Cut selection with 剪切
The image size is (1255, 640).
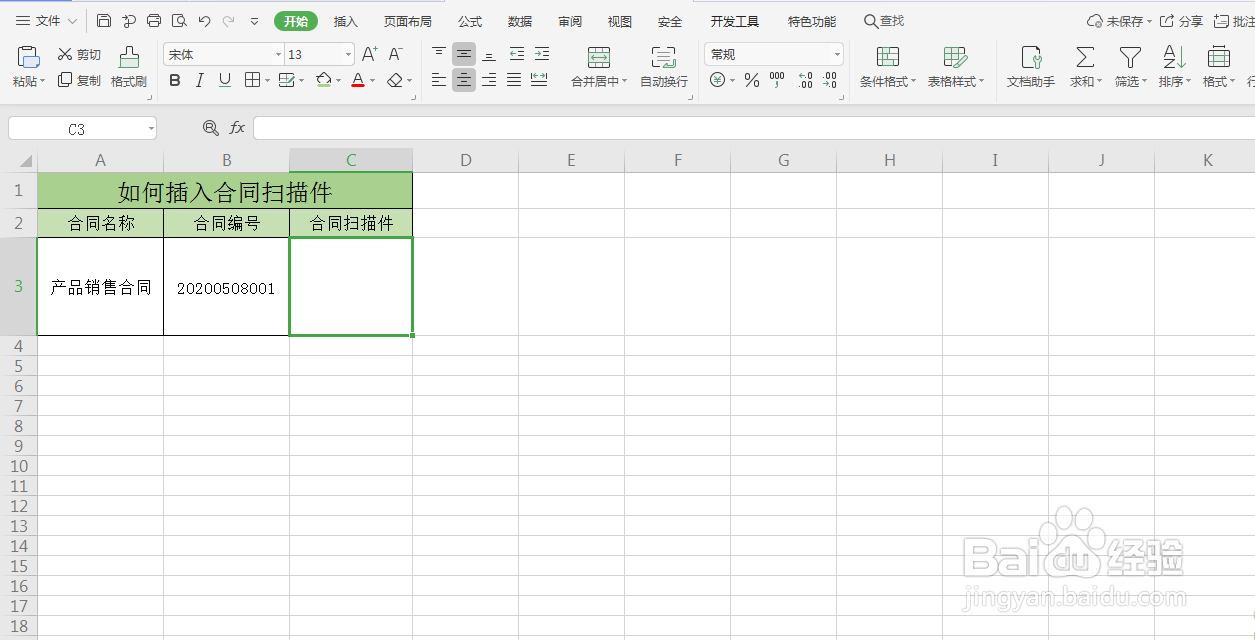point(79,55)
